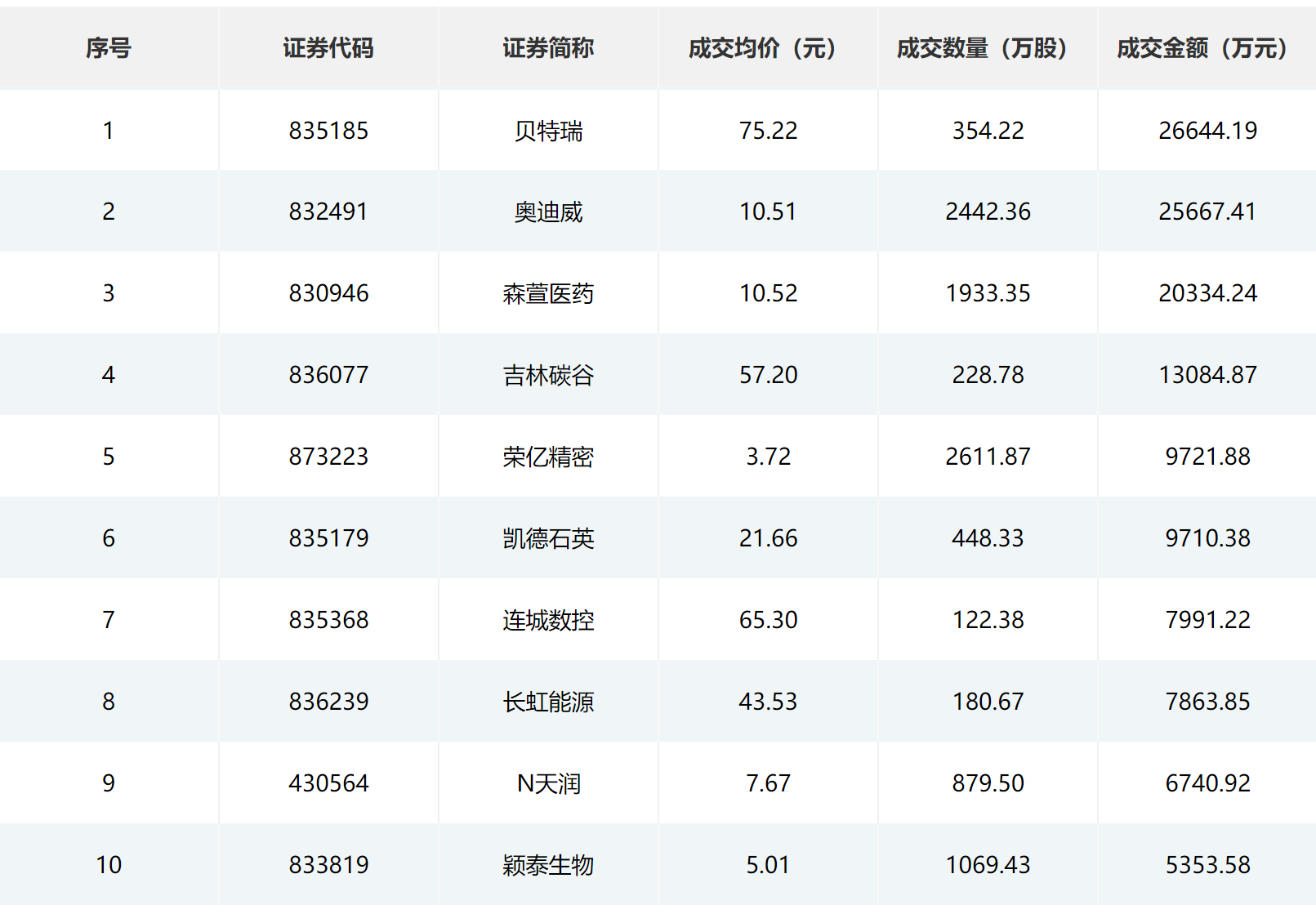
Task: Select security code 835179
Action: click(x=328, y=538)
